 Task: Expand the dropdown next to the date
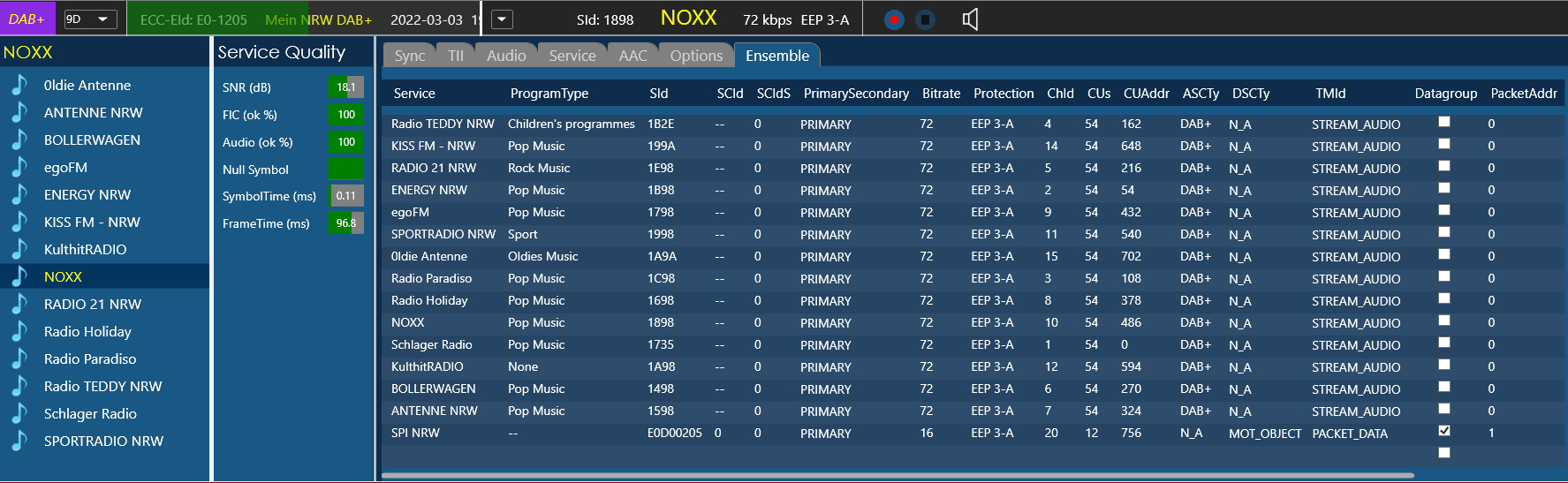click(501, 19)
